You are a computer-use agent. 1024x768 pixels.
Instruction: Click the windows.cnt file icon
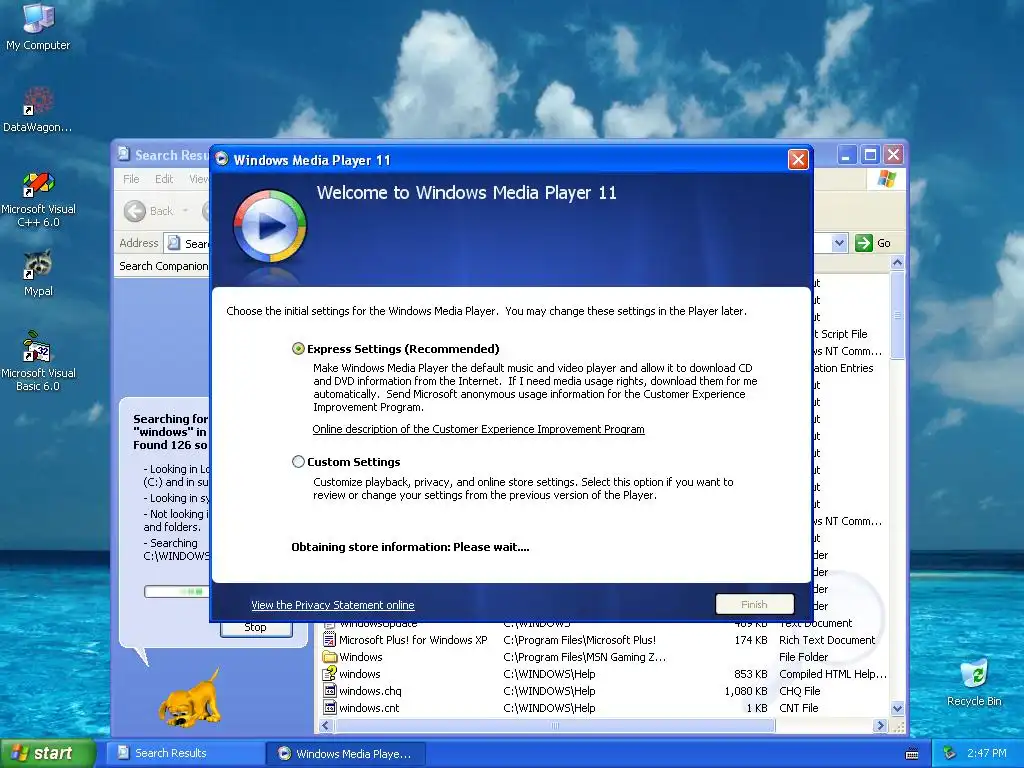(330, 708)
